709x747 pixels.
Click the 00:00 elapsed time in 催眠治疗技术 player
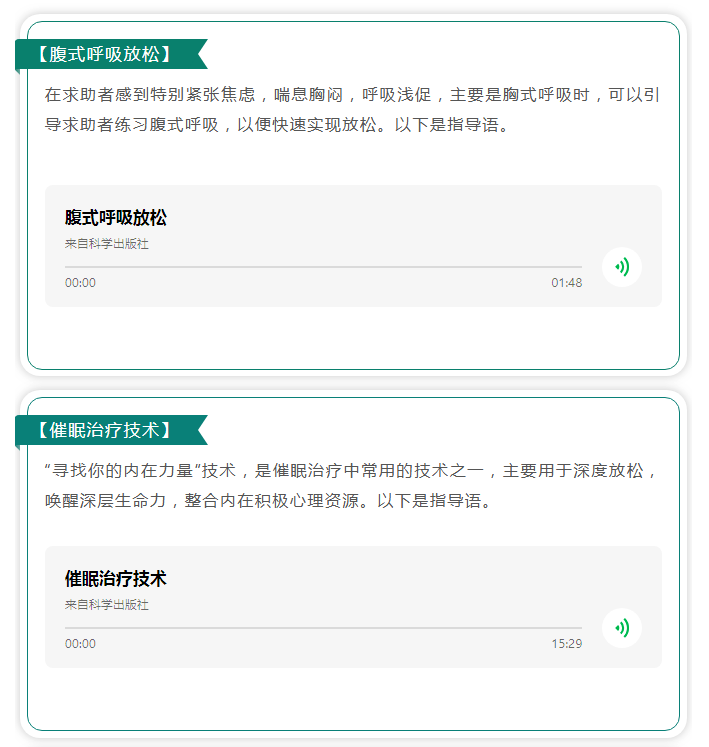[x=80, y=644]
